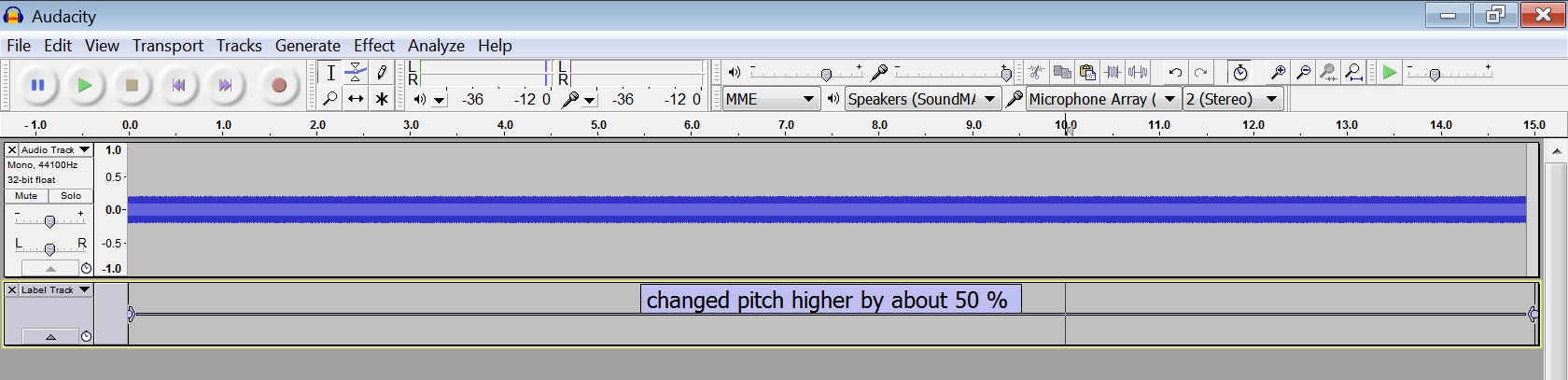Click the Silence Audio icon
This screenshot has width=1568, height=380.
point(1138,72)
